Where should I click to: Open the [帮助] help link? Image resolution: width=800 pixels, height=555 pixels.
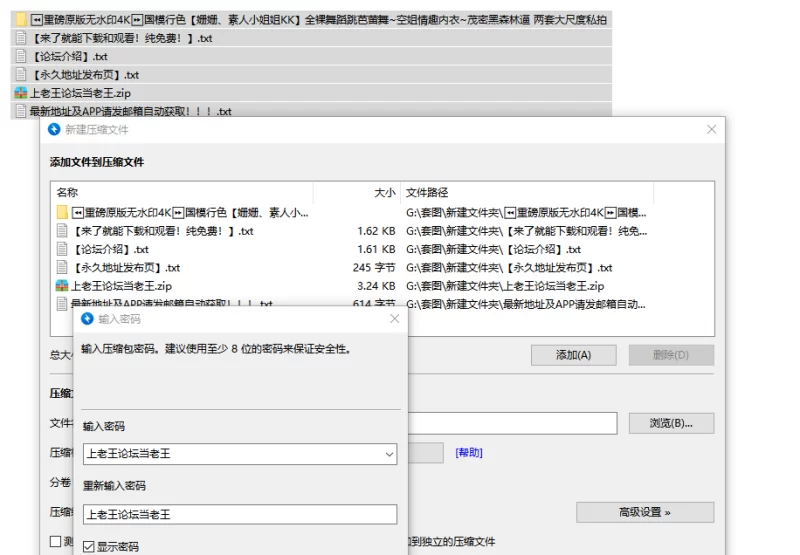click(x=468, y=453)
